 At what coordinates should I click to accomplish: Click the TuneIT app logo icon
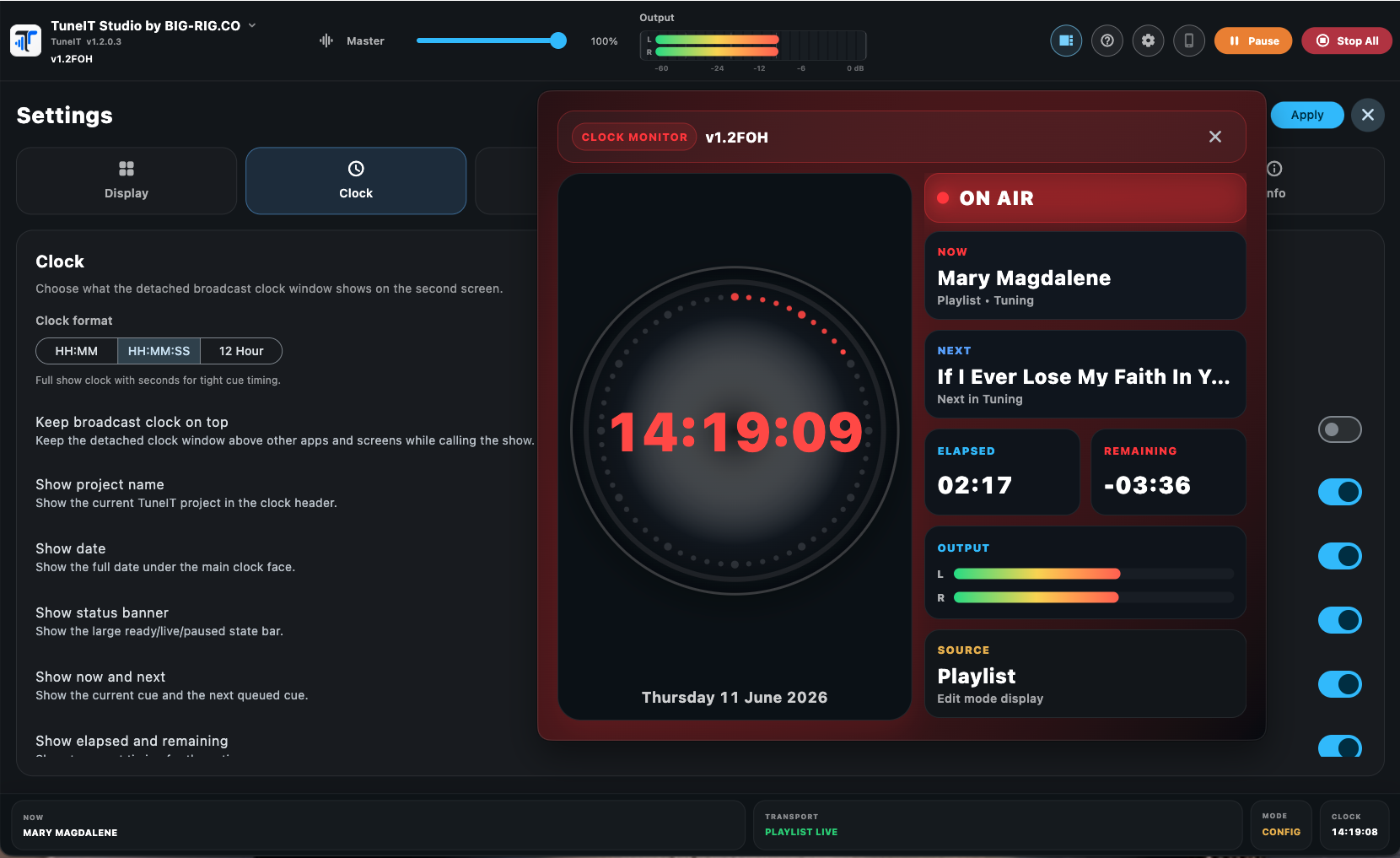click(26, 40)
